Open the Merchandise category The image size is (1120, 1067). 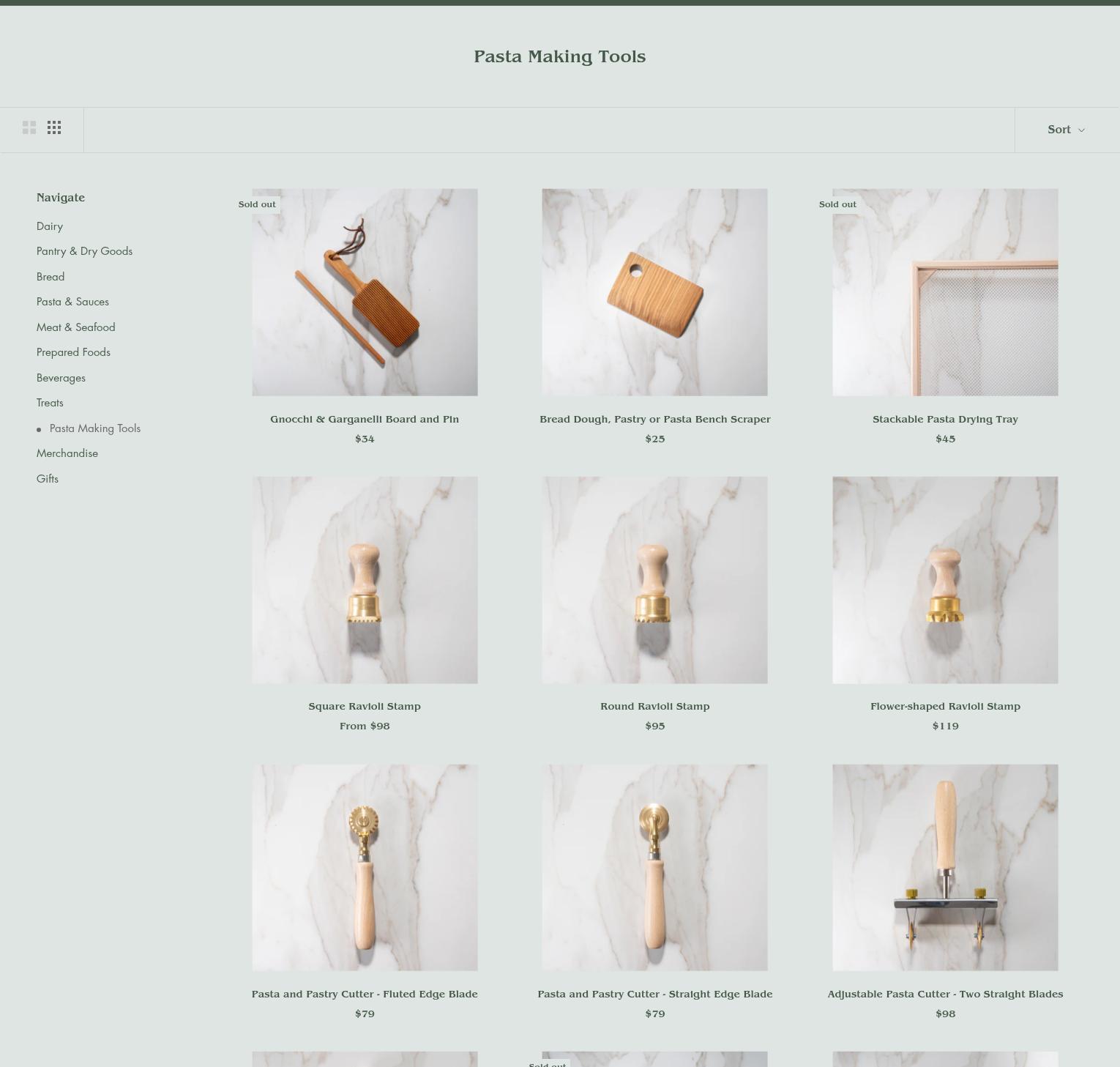[67, 453]
